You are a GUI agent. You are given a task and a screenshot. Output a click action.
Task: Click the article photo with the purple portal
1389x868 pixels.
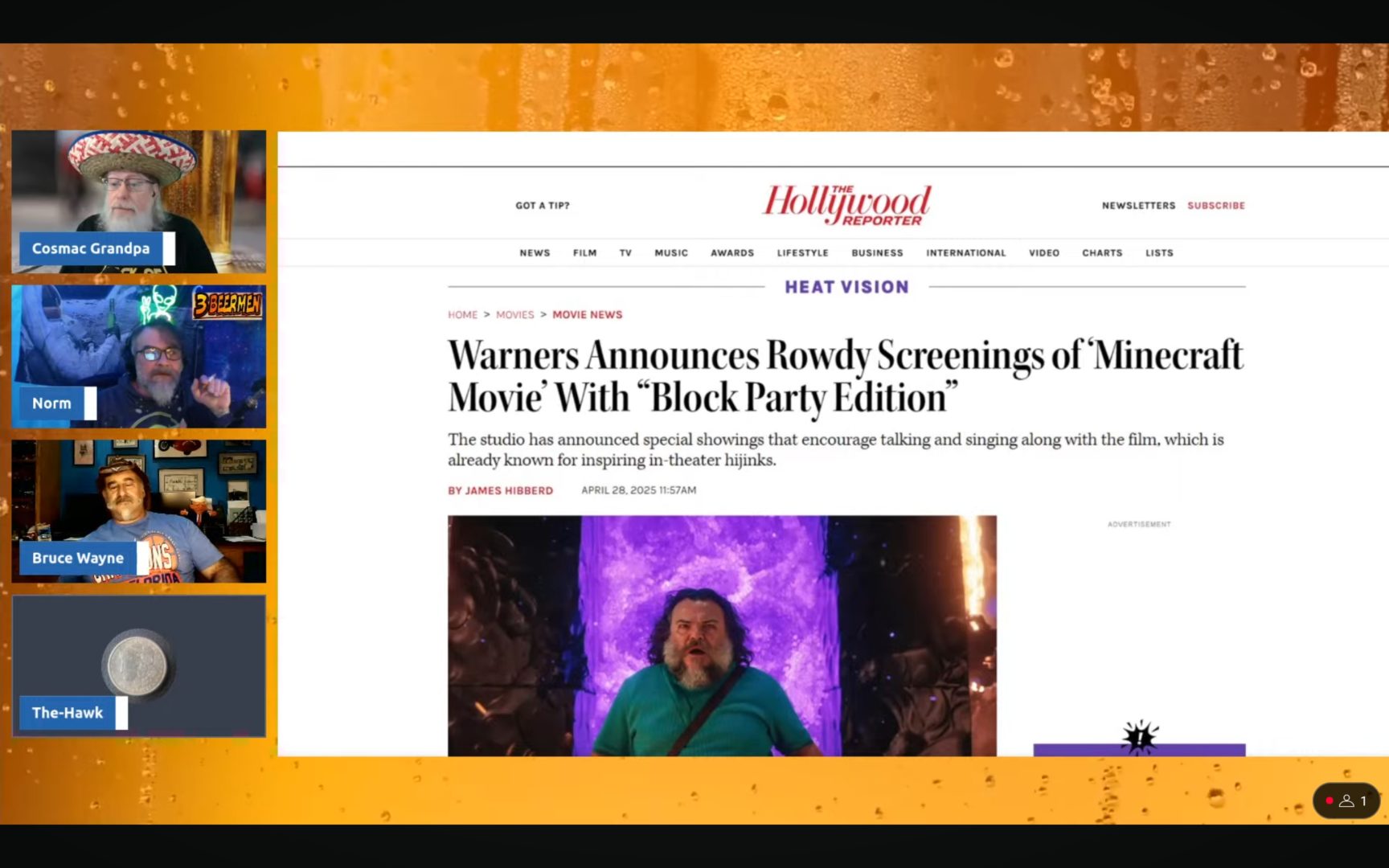click(x=722, y=636)
